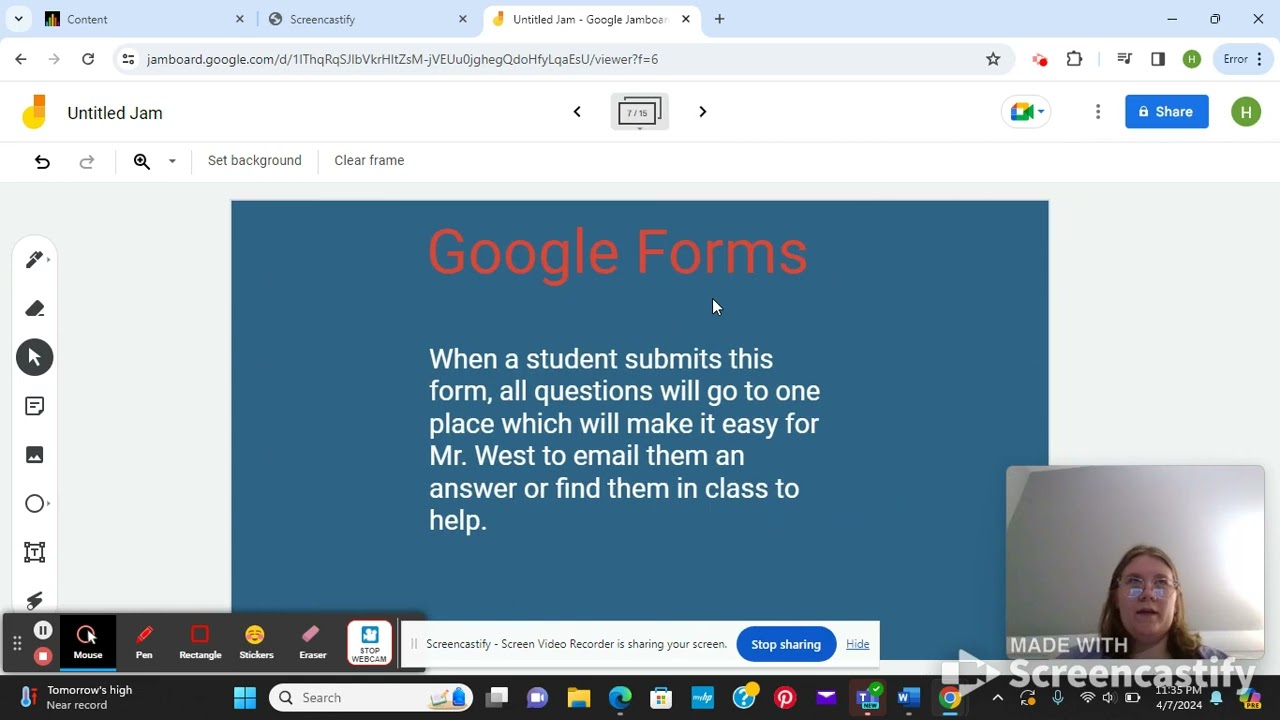The image size is (1280, 720).
Task: Select the Untitled Jam browser tab
Action: click(x=590, y=19)
